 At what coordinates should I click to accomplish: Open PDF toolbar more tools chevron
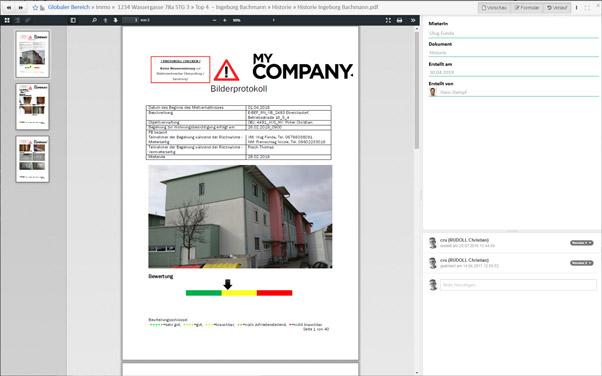point(413,20)
